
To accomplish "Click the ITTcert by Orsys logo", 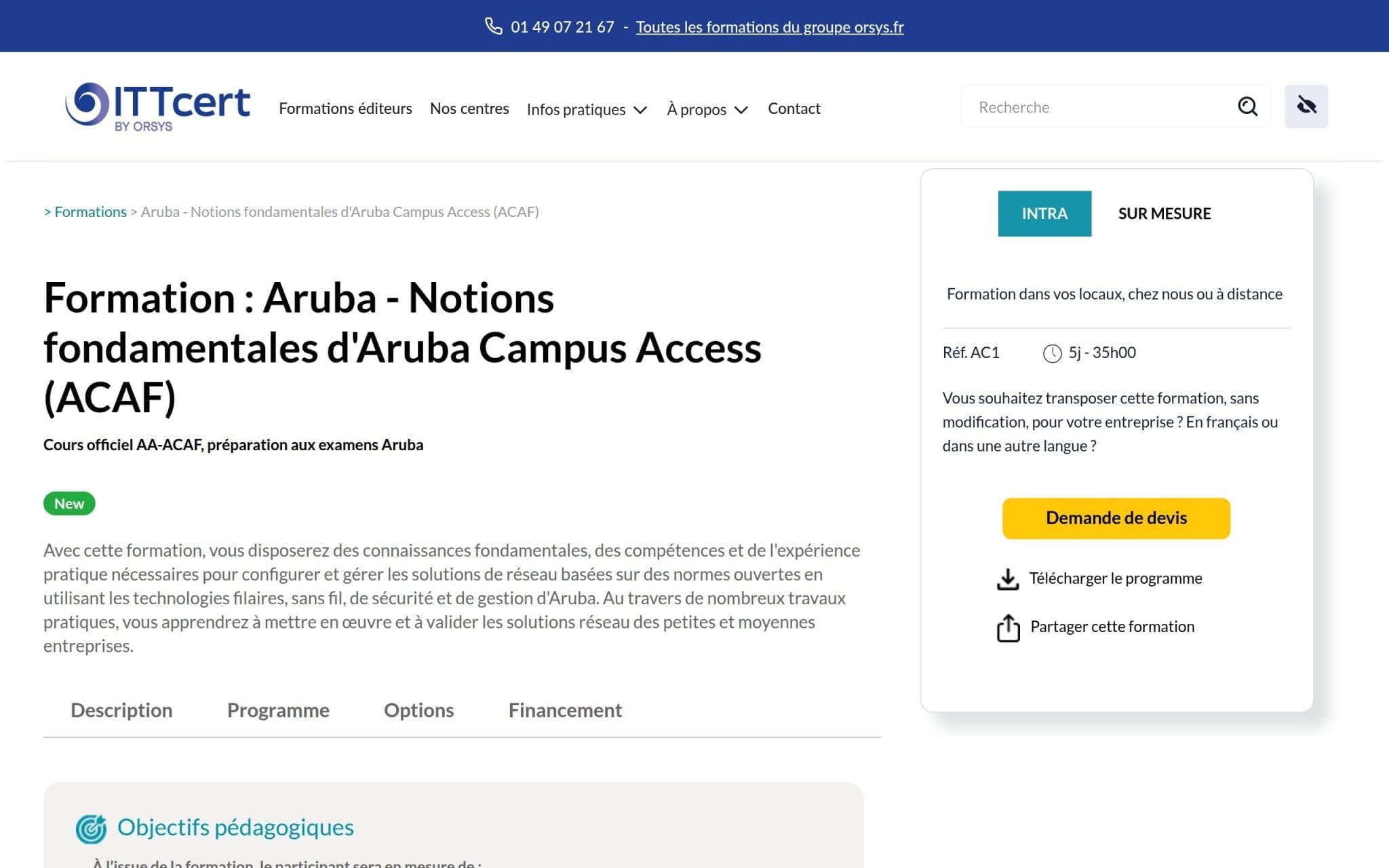I will pyautogui.click(x=157, y=106).
